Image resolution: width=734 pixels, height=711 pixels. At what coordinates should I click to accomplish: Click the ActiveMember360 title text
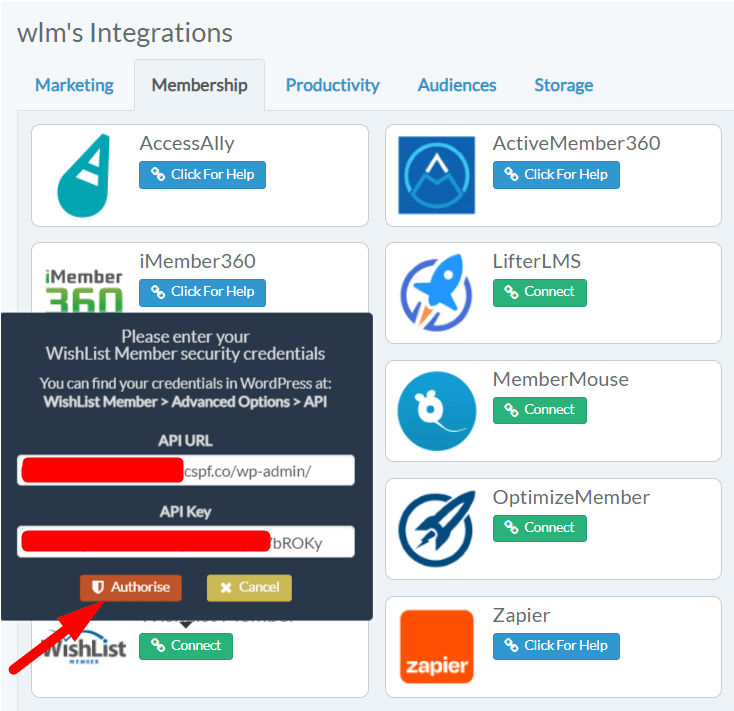(576, 143)
